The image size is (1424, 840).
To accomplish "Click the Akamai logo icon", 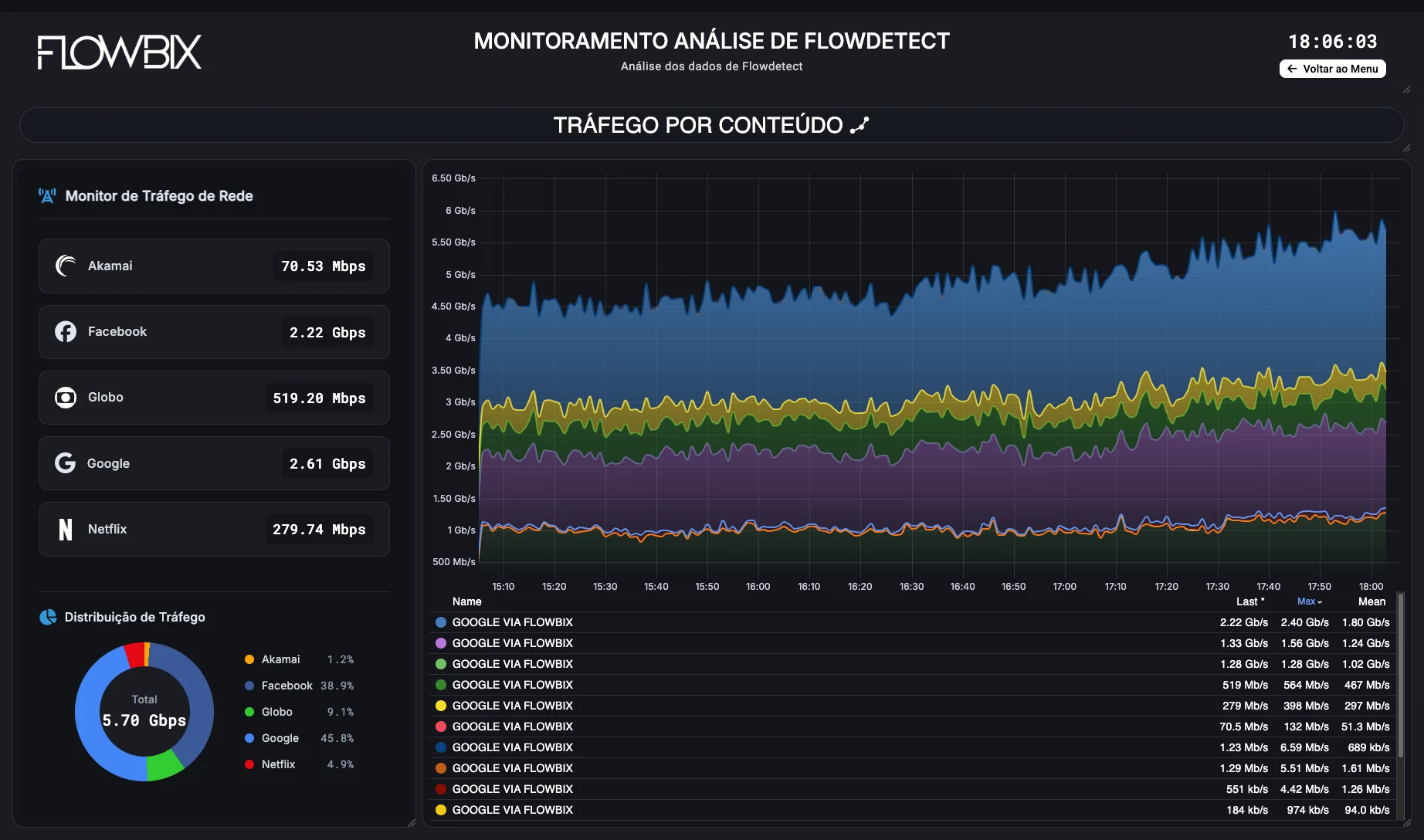I will coord(66,266).
